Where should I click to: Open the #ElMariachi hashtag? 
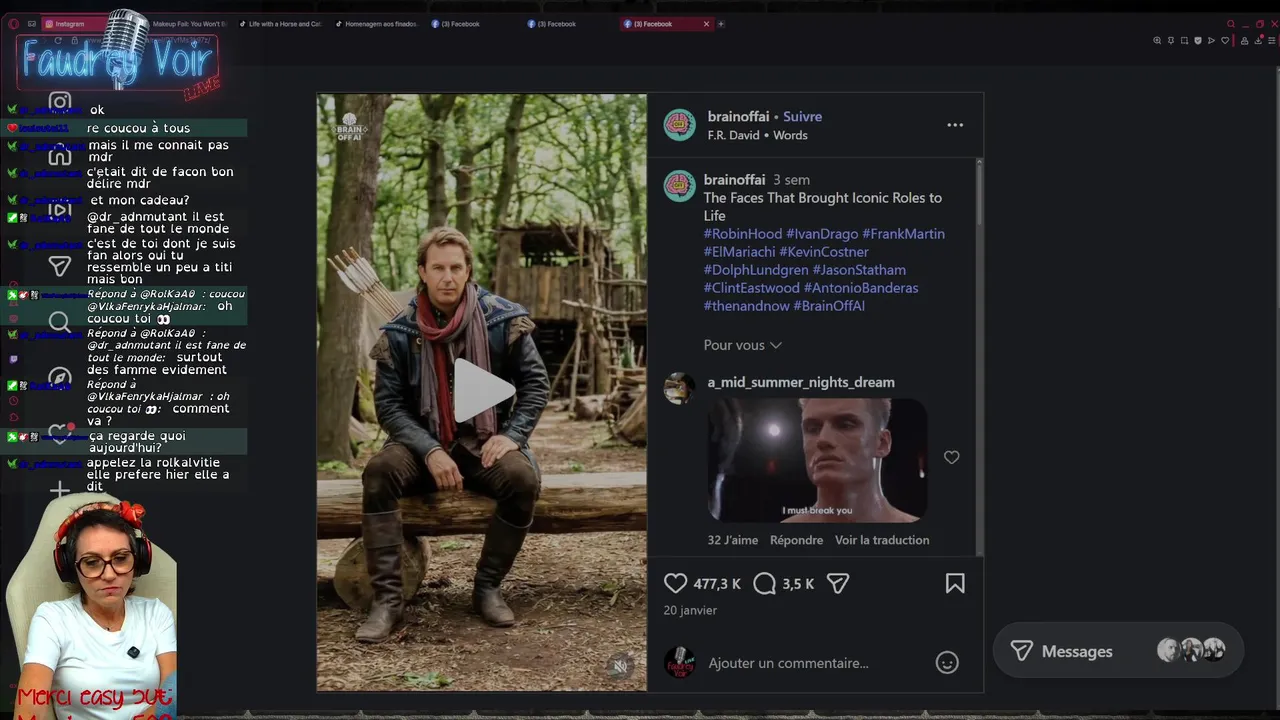pyautogui.click(x=739, y=252)
